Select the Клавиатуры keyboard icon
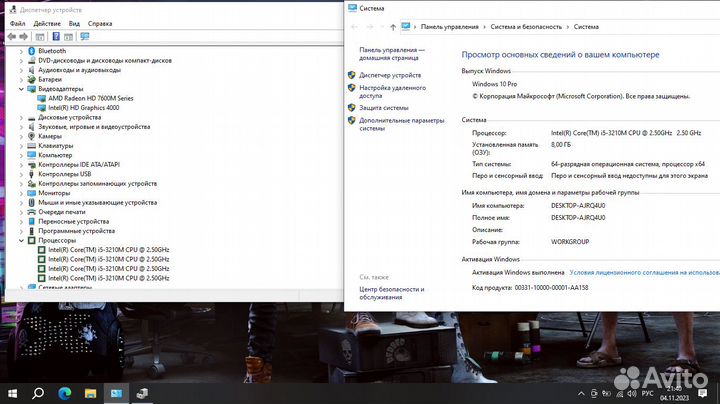Viewport: 720px width, 404px height. pos(31,146)
